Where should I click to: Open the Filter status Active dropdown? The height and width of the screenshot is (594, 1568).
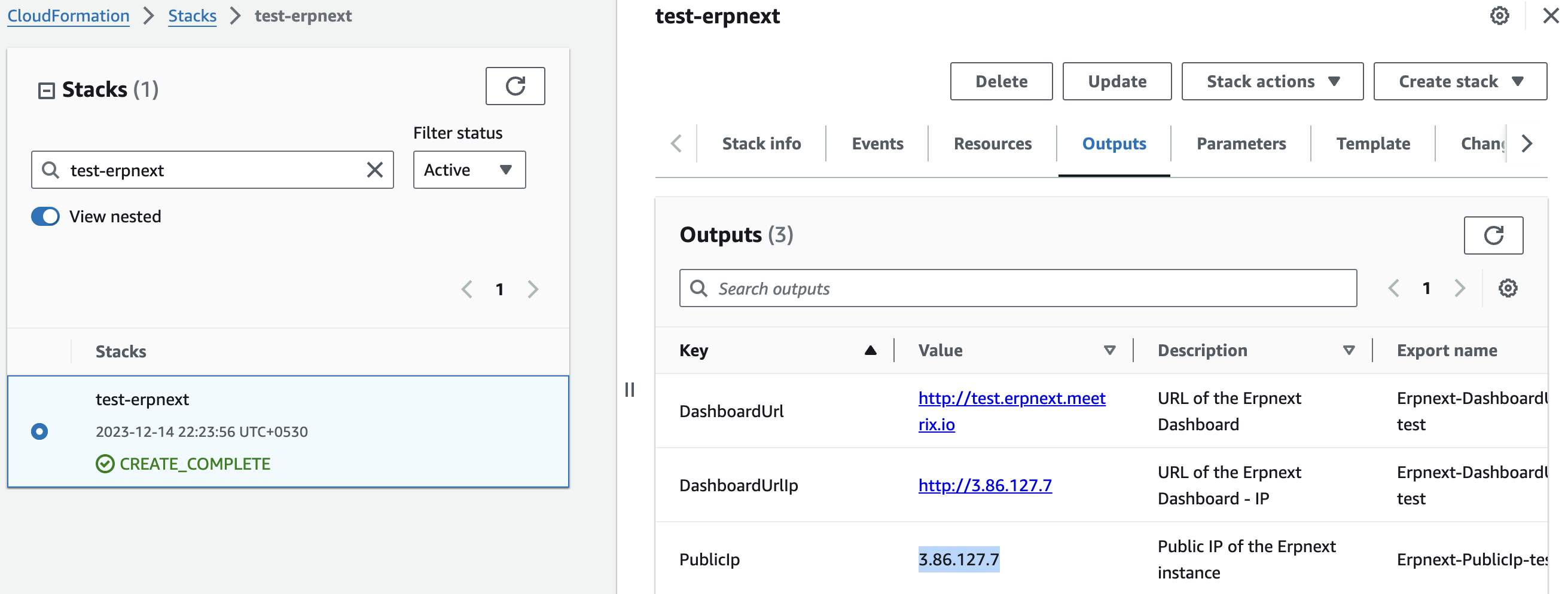pos(469,170)
